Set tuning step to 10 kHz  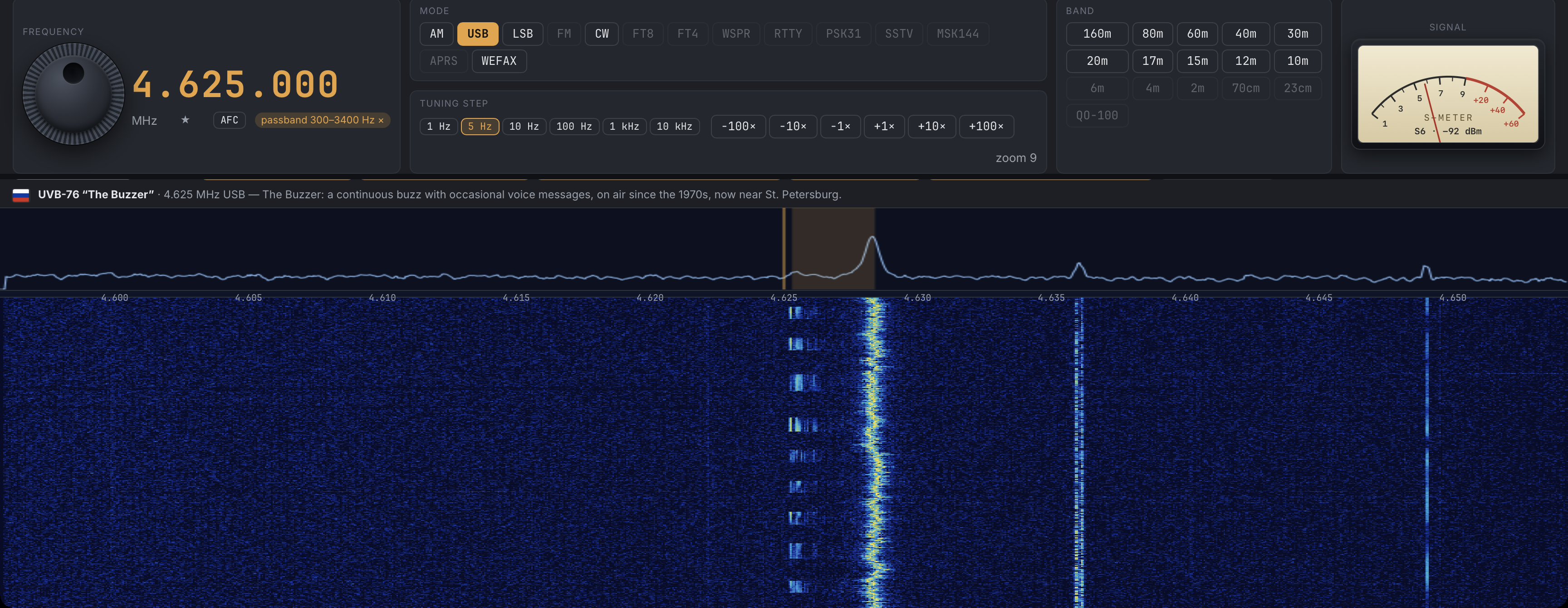point(675,126)
